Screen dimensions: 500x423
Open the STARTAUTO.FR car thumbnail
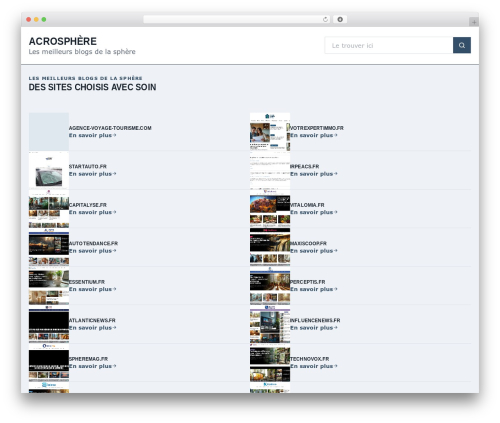(49, 170)
